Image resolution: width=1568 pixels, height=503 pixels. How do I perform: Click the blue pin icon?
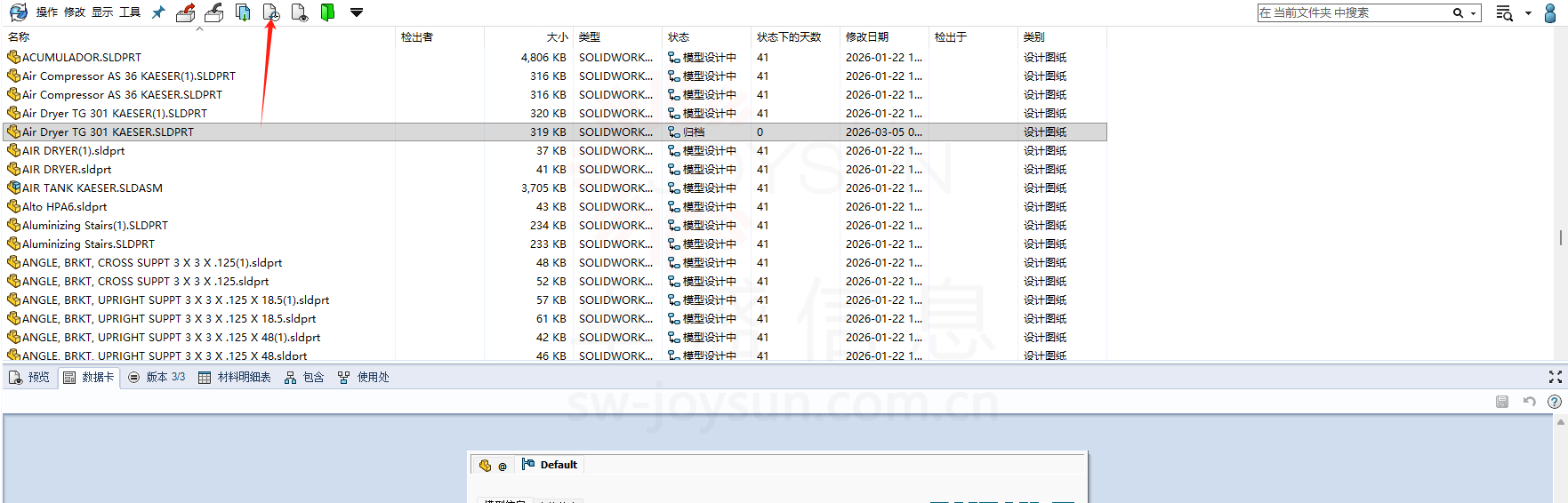158,12
